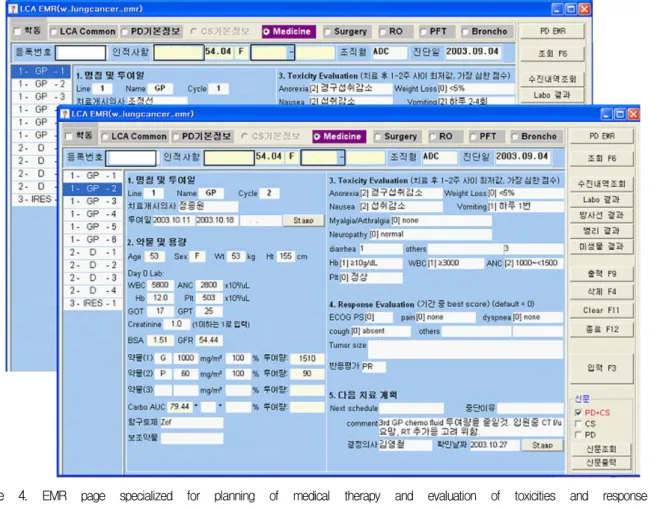Select 1- GP -2 in the back window list
The height and width of the screenshot is (509, 657).
coord(41,84)
